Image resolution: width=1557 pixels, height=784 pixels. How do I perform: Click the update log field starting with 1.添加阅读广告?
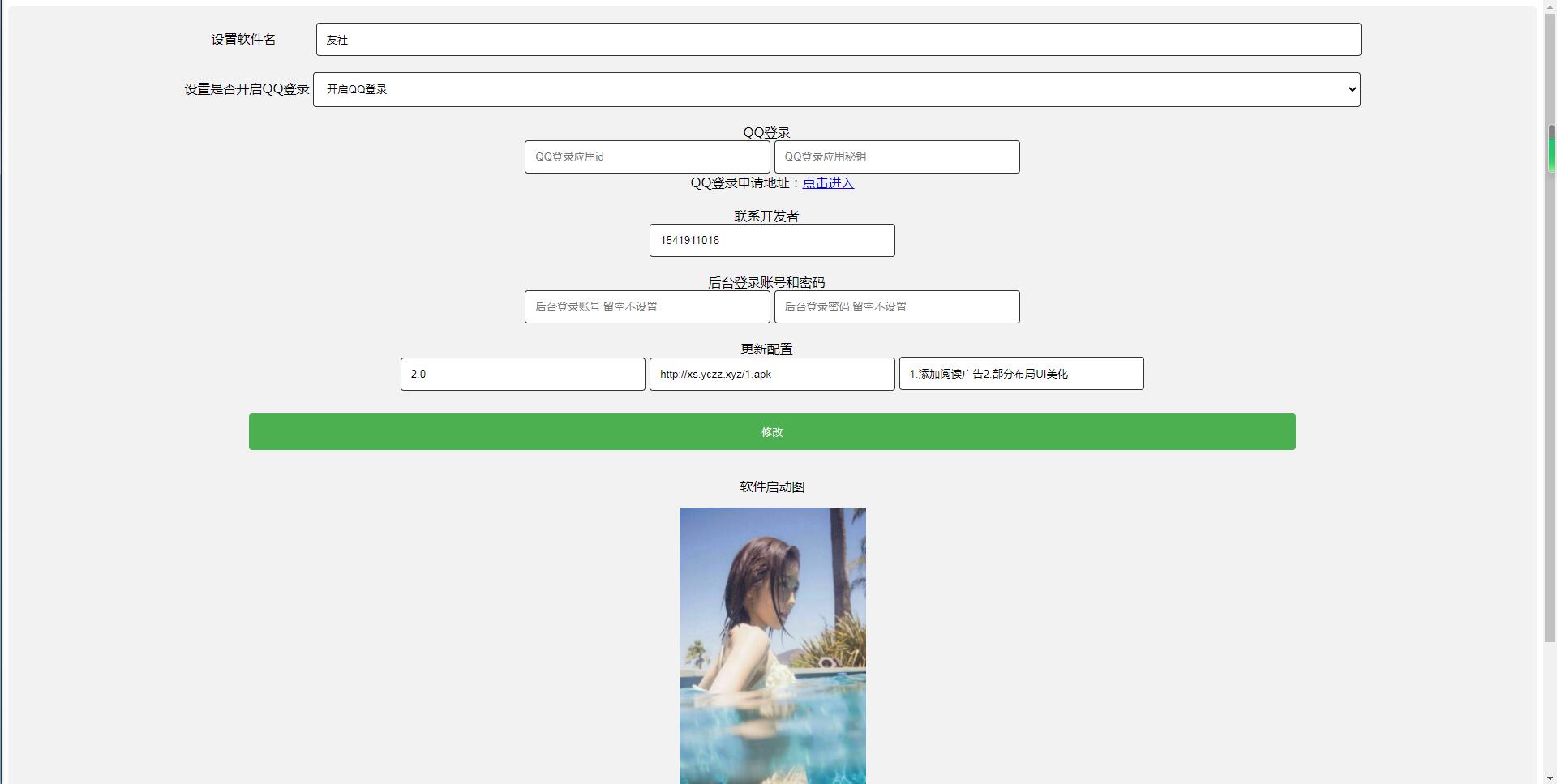point(1021,373)
